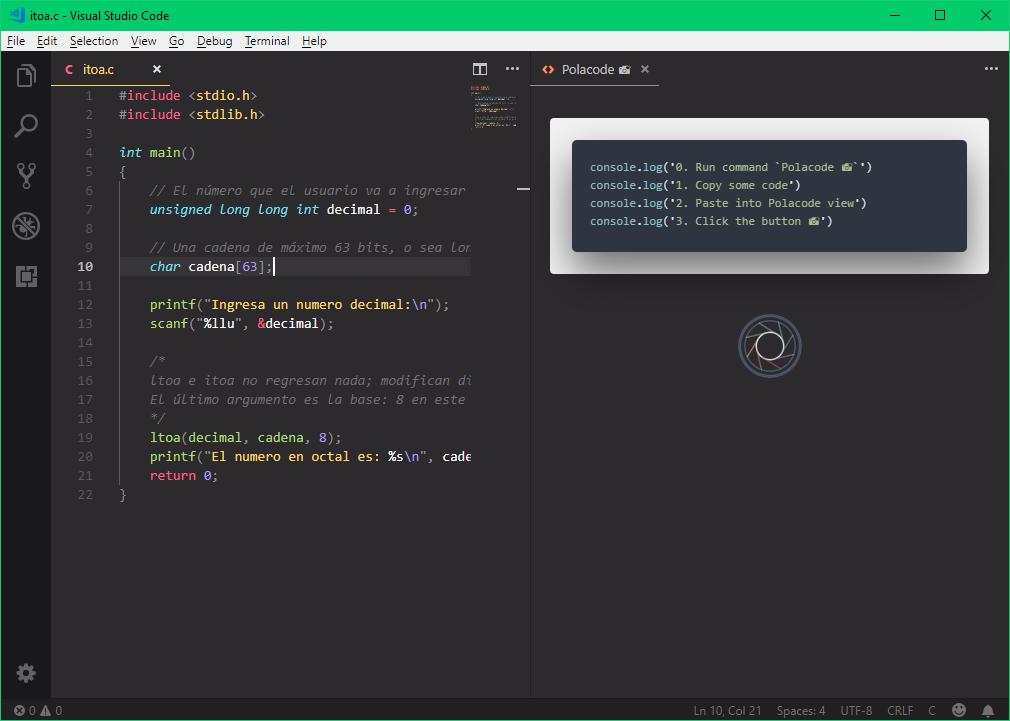Viewport: 1010px width, 721px height.
Task: Open the Edit menu
Action: point(47,41)
